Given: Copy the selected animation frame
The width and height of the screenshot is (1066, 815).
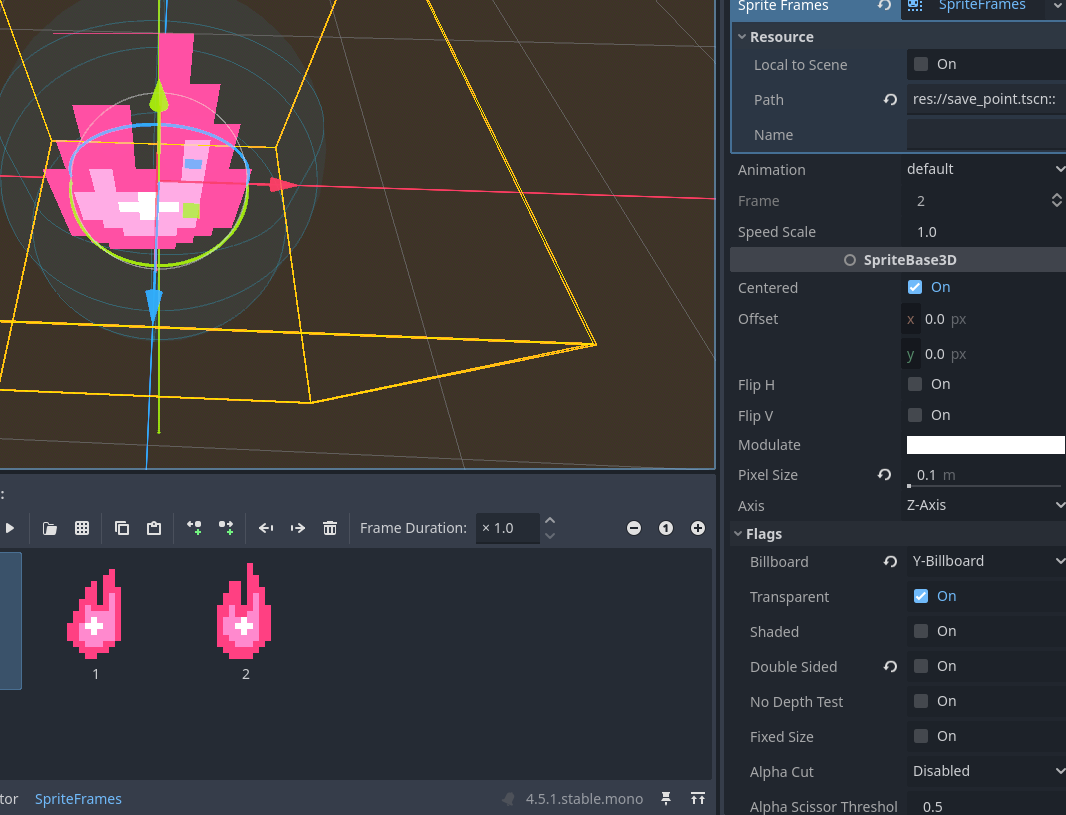Looking at the screenshot, I should click(121, 528).
